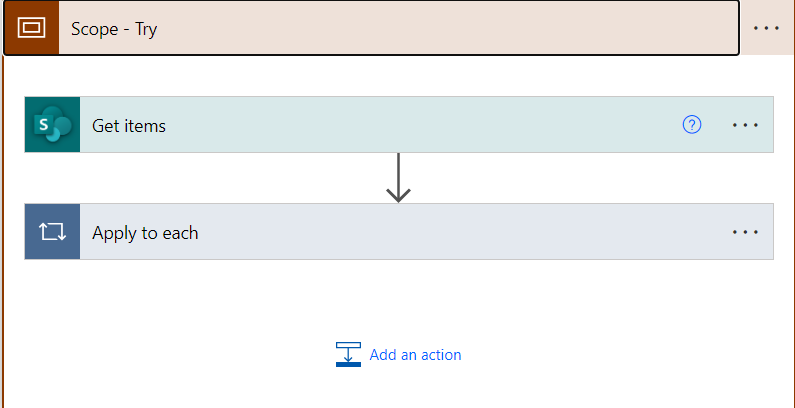Viewport: 795px width, 408px height.
Task: Click empty space in the Get items header bar
Action: point(420,125)
